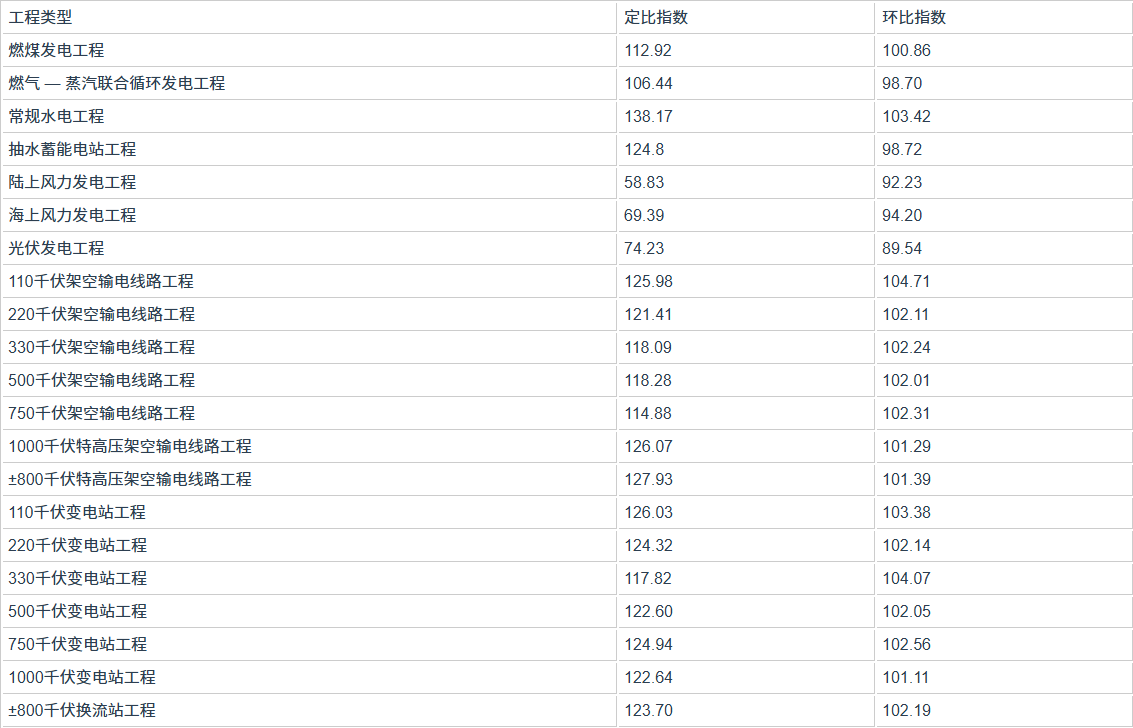This screenshot has width=1133, height=728.
Task: Click the 燃气—蒸汽联合循环发电工程 cell
Action: point(117,83)
